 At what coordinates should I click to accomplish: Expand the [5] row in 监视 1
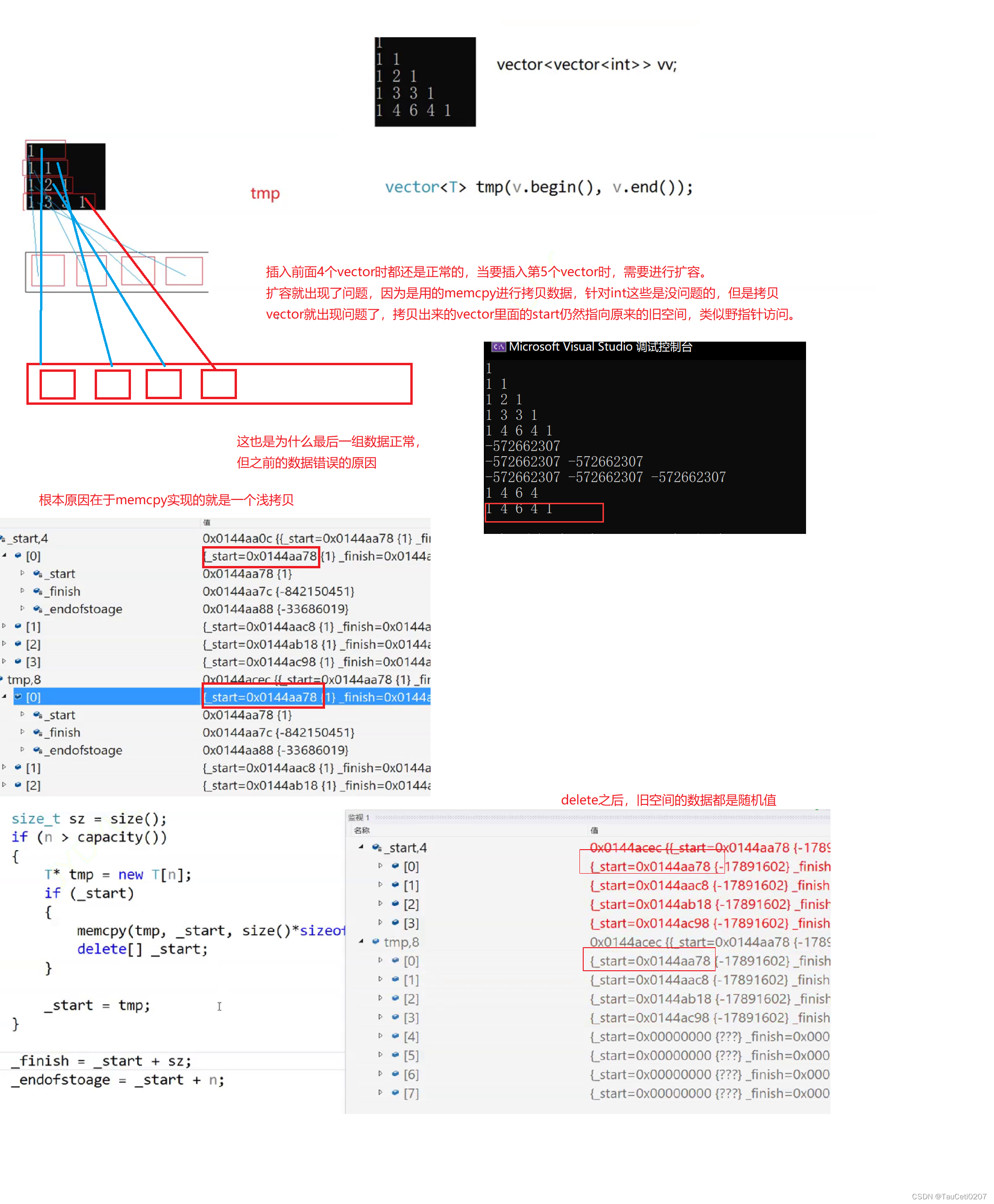(x=380, y=1055)
